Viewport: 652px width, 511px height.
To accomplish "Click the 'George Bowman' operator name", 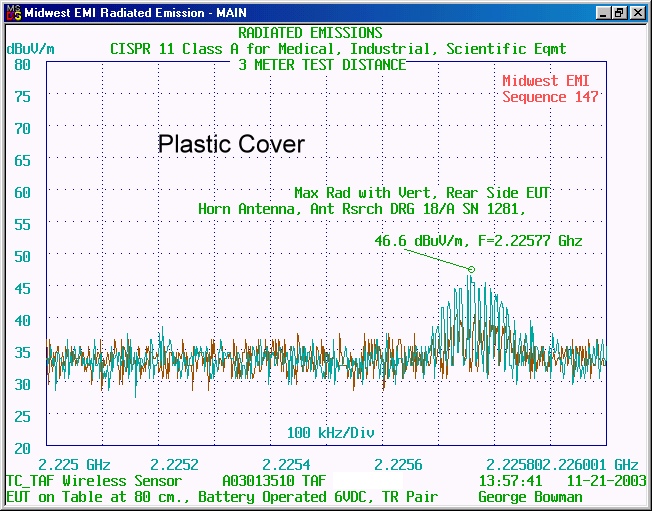I will click(529, 496).
